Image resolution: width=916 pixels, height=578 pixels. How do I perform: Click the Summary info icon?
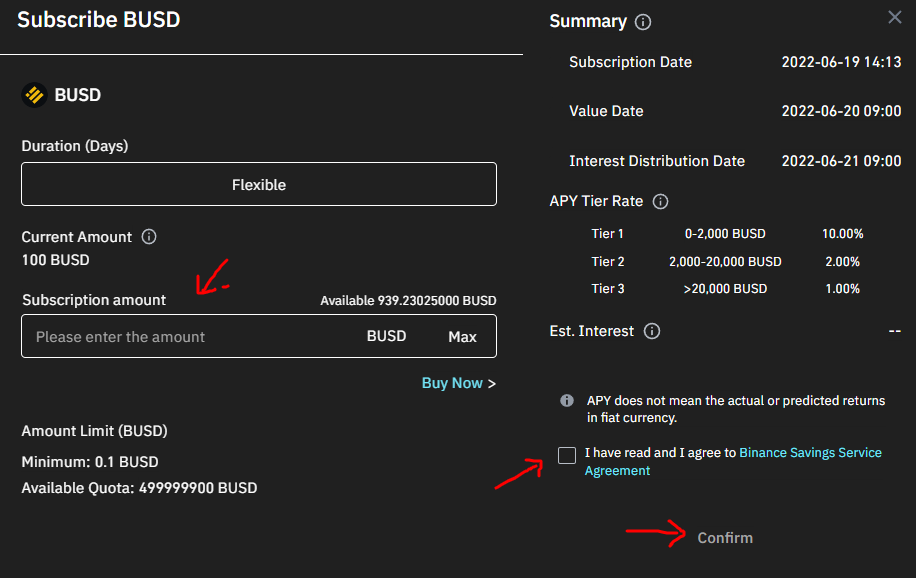pyautogui.click(x=643, y=22)
